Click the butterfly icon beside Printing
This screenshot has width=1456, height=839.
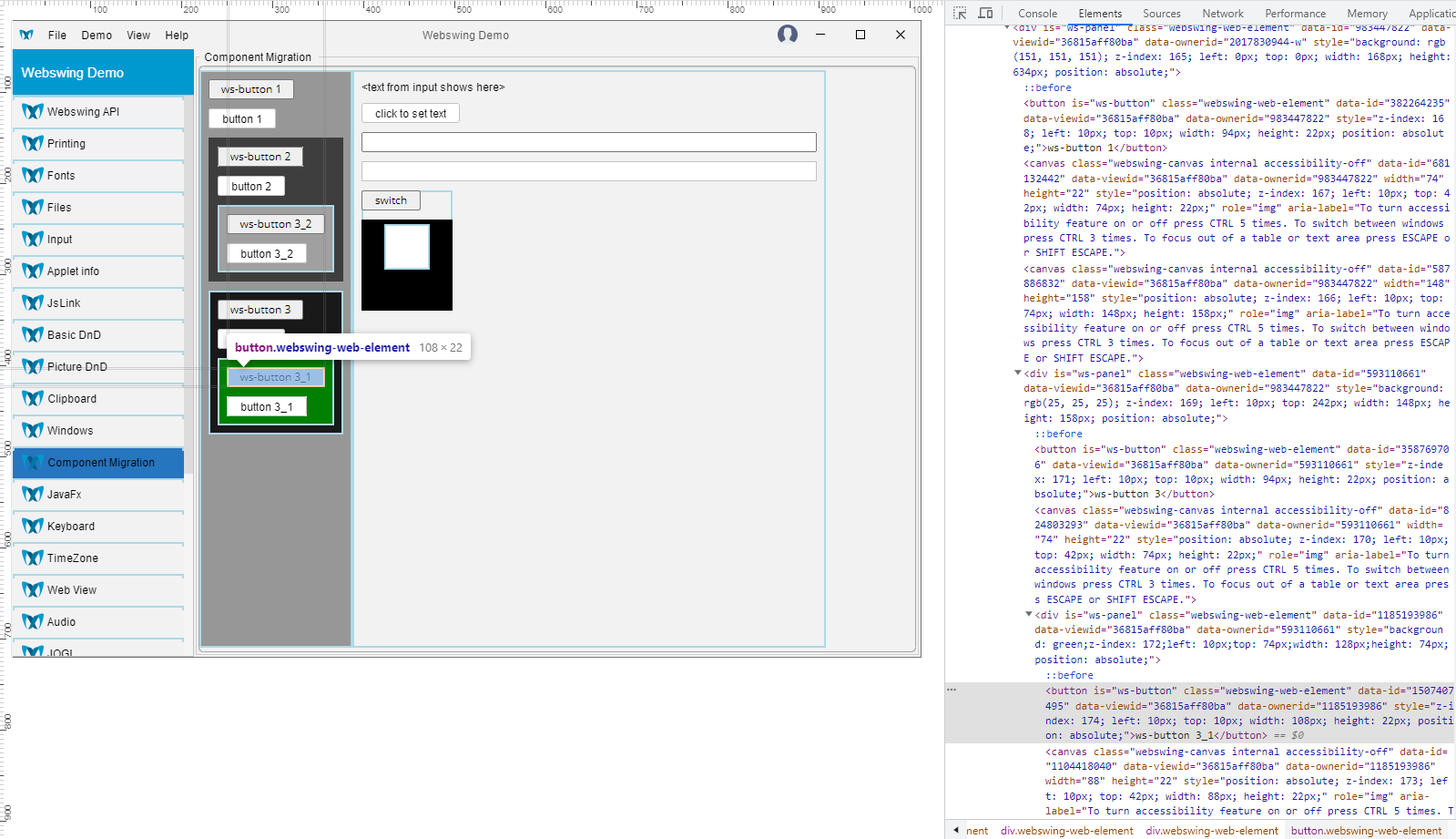pyautogui.click(x=33, y=143)
